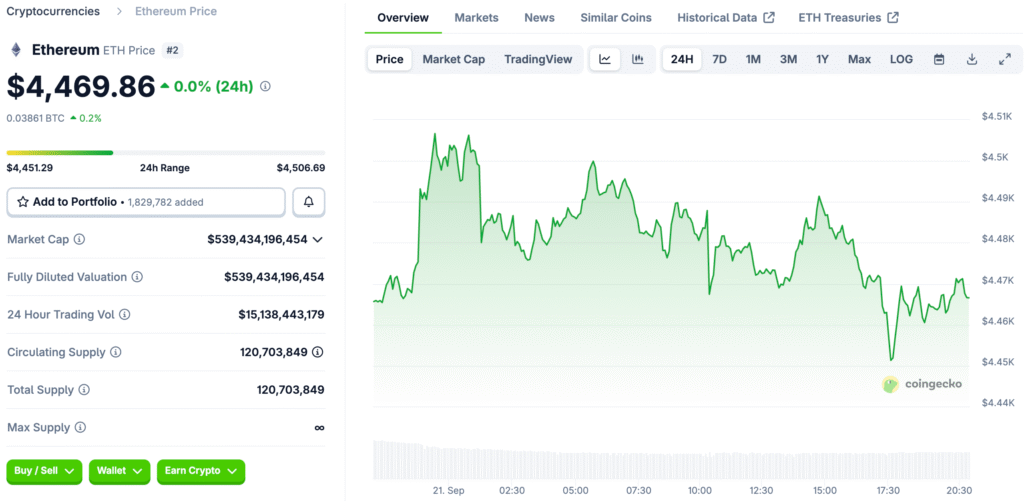Click the $15,138,443,179 trading volume value
The image size is (1024, 501).
(x=281, y=315)
